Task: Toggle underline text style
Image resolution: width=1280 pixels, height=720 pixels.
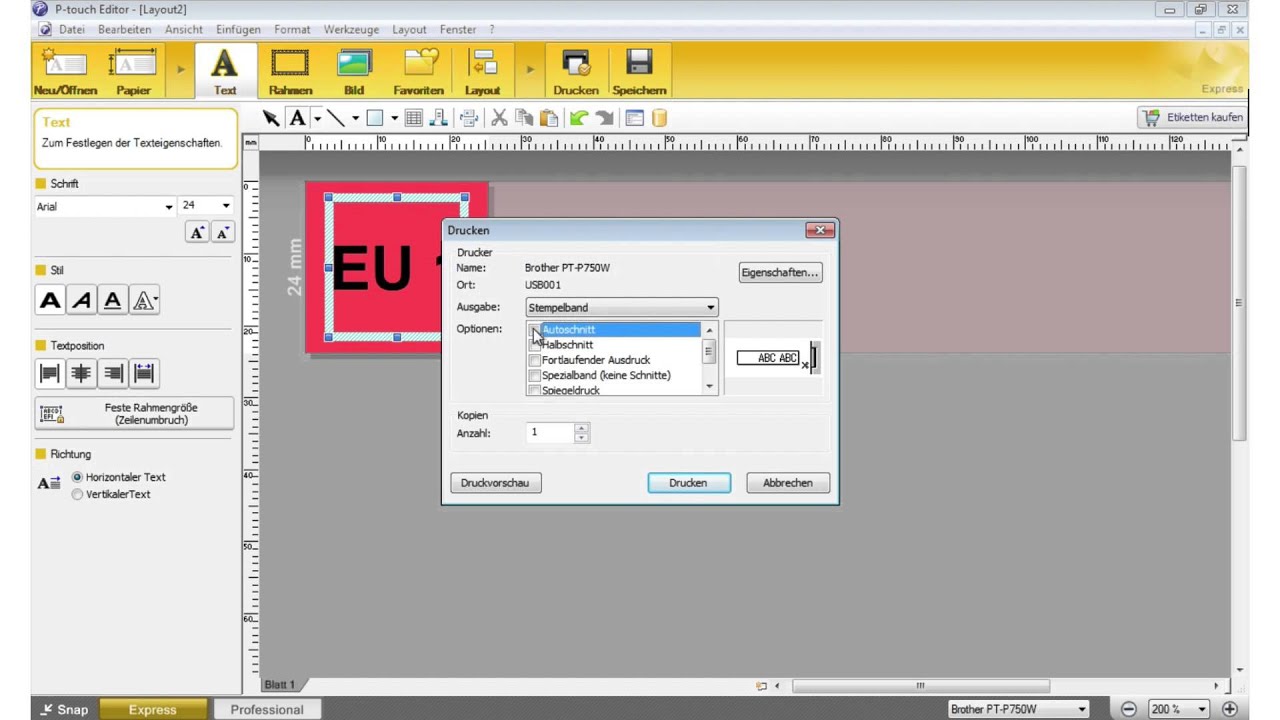Action: pos(113,300)
